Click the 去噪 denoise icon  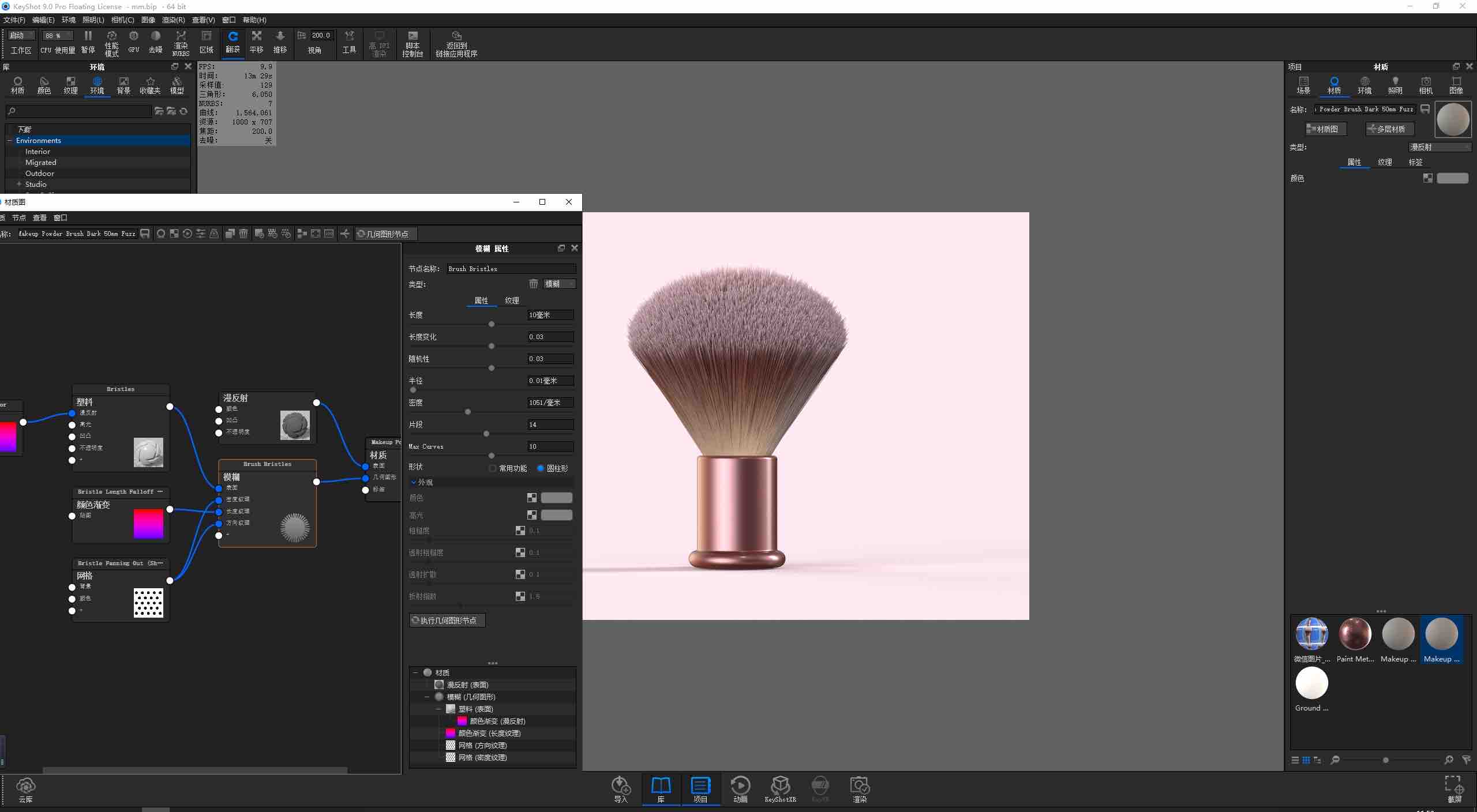[x=155, y=43]
